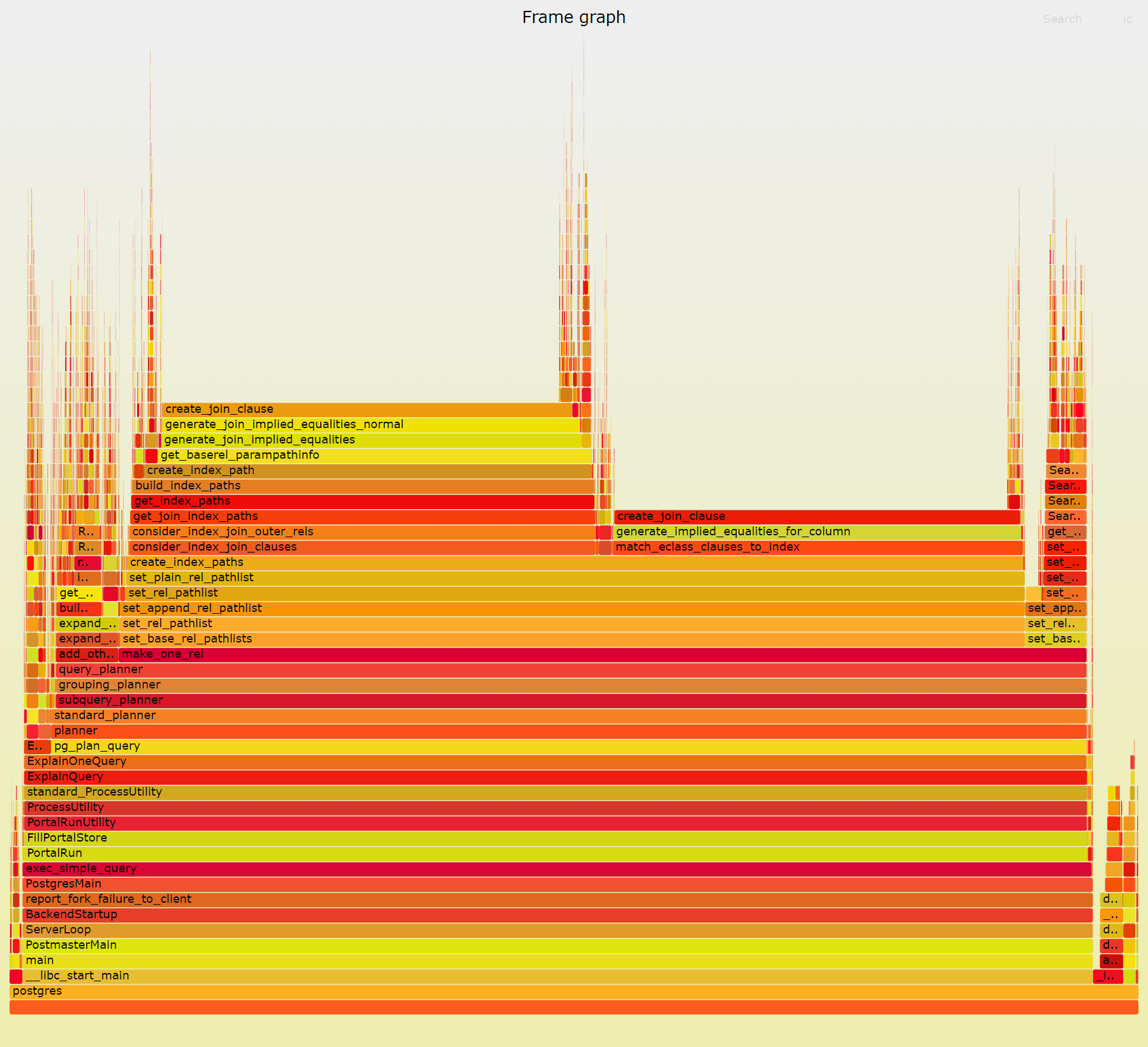Click the exec_simple_query frame
Viewport: 1148px width, 1047px height.
tap(556, 868)
